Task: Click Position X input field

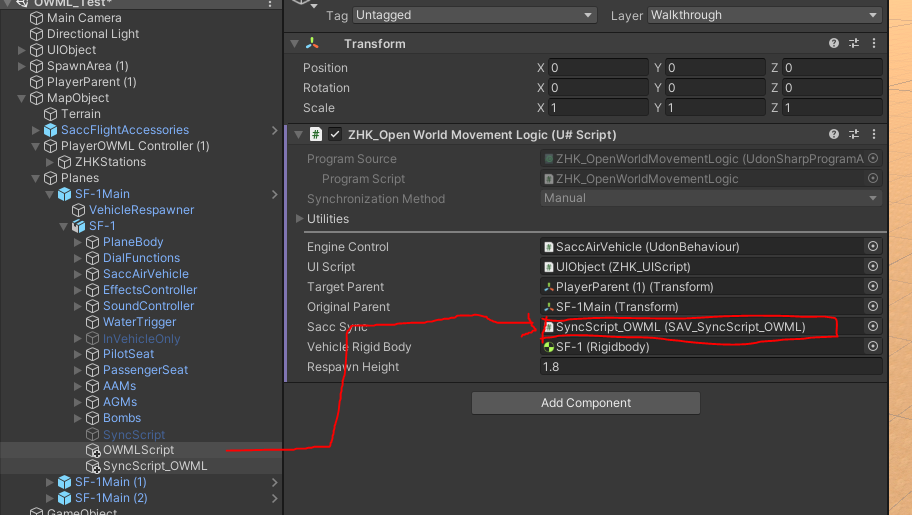Action: (x=598, y=68)
